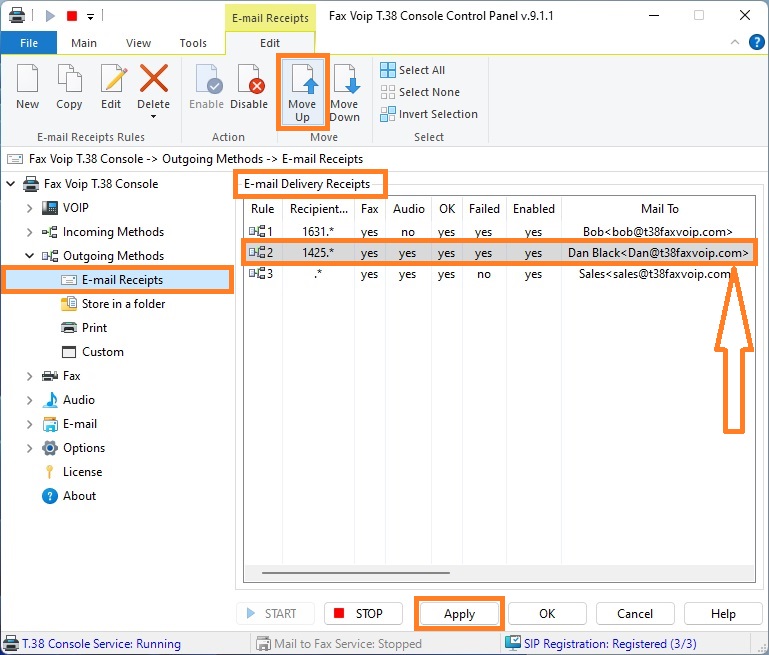
Task: Click the Fax machine icon in tree
Action: (x=50, y=376)
